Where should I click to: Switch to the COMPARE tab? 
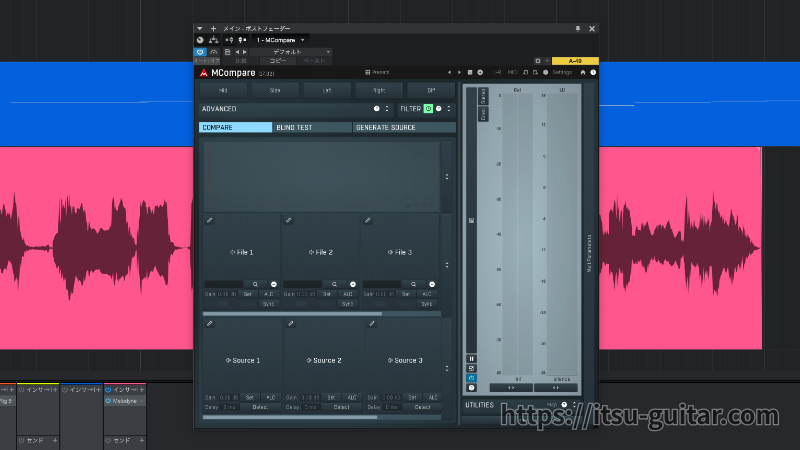click(235, 128)
